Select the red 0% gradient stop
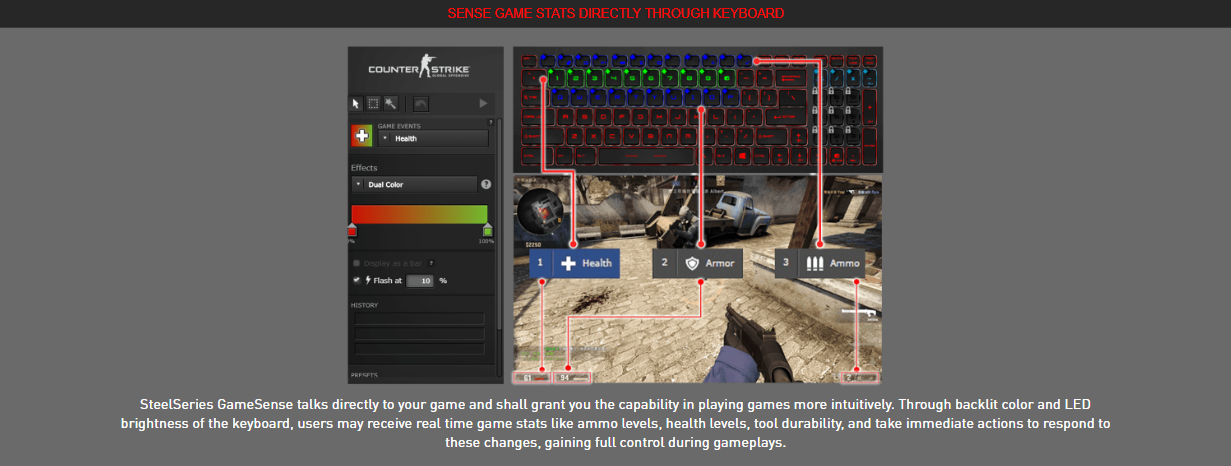Viewport: 1231px width, 466px height. (352, 231)
